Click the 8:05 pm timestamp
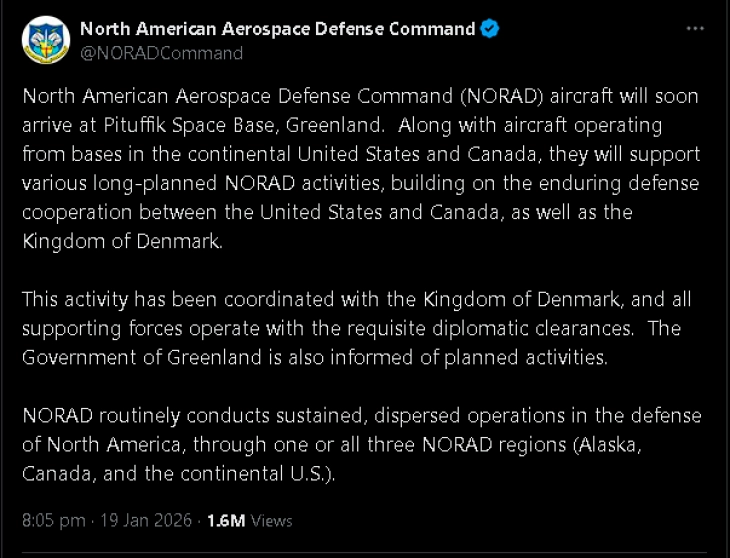Viewport: 730px width, 558px height. 53,521
